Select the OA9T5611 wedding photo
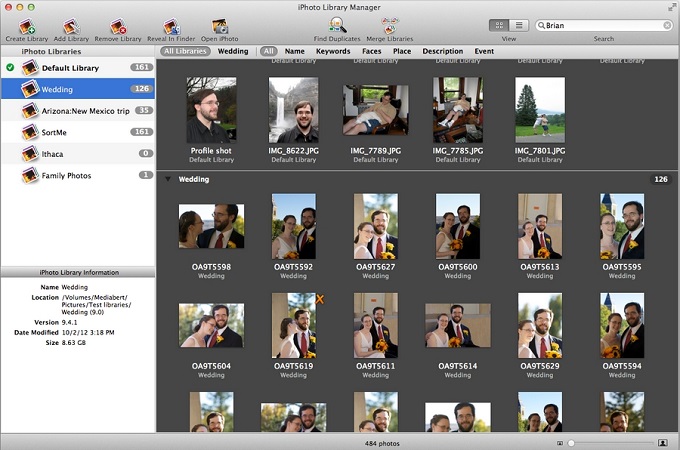This screenshot has height=450, width=680. [376, 326]
